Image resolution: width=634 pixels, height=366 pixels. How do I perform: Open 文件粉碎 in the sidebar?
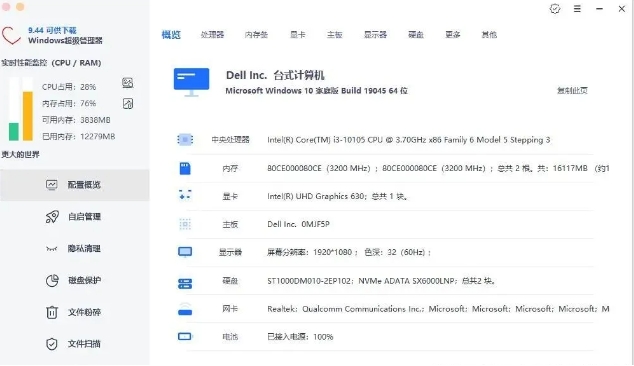coord(75,312)
